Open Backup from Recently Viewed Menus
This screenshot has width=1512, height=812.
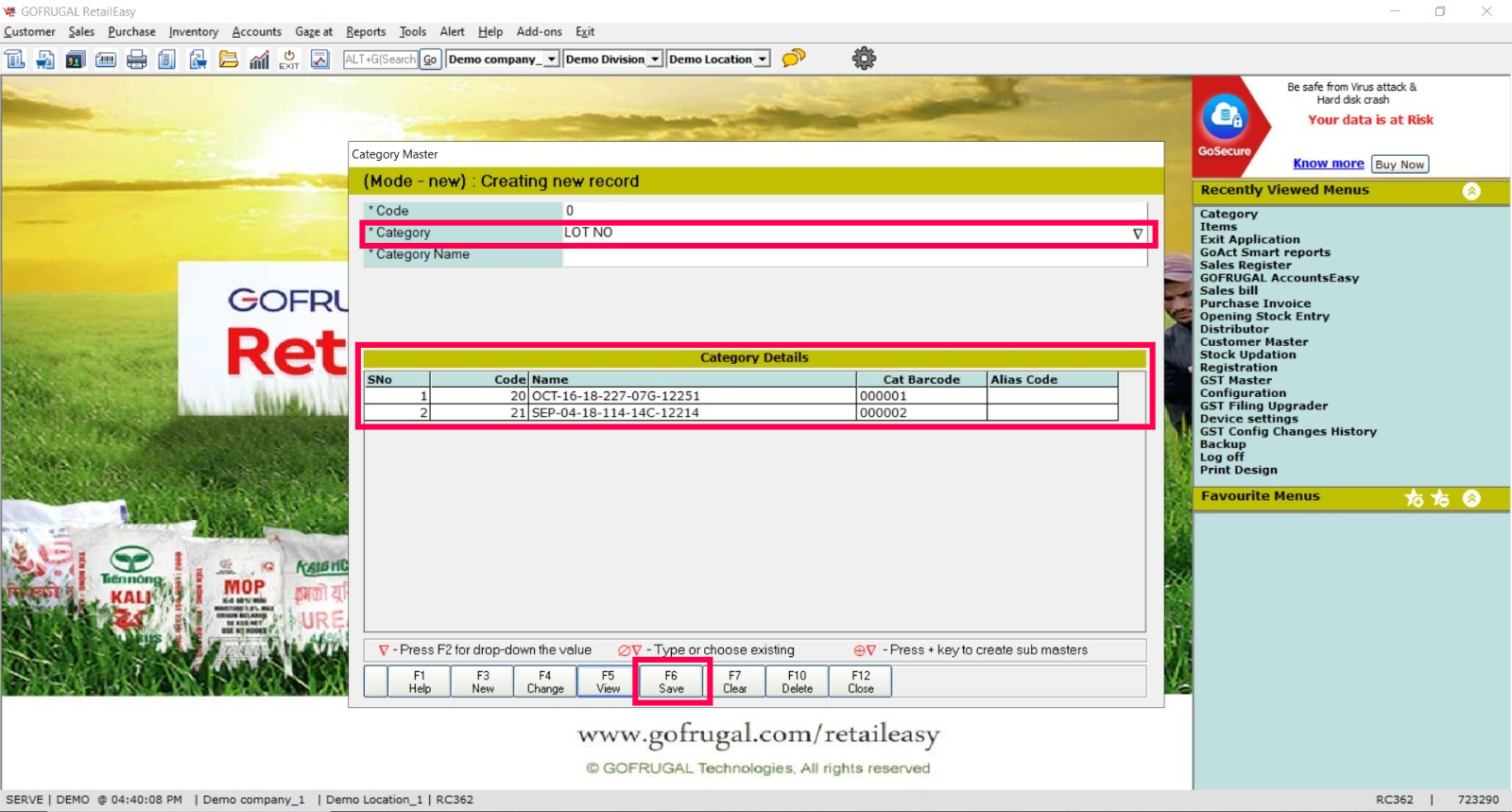click(x=1223, y=444)
